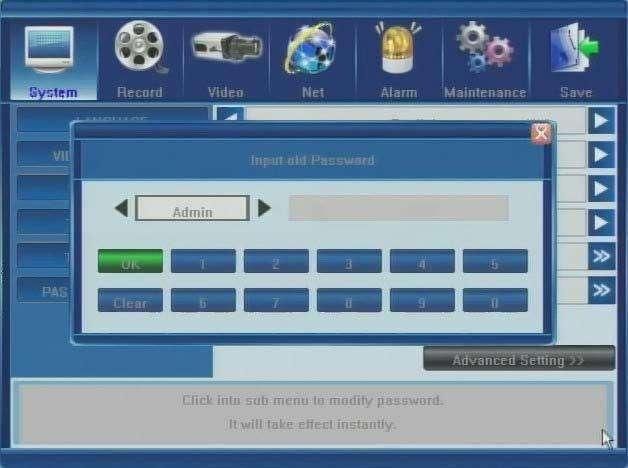Click the left arrow in settings row
628x468 pixels.
[x=230, y=114]
